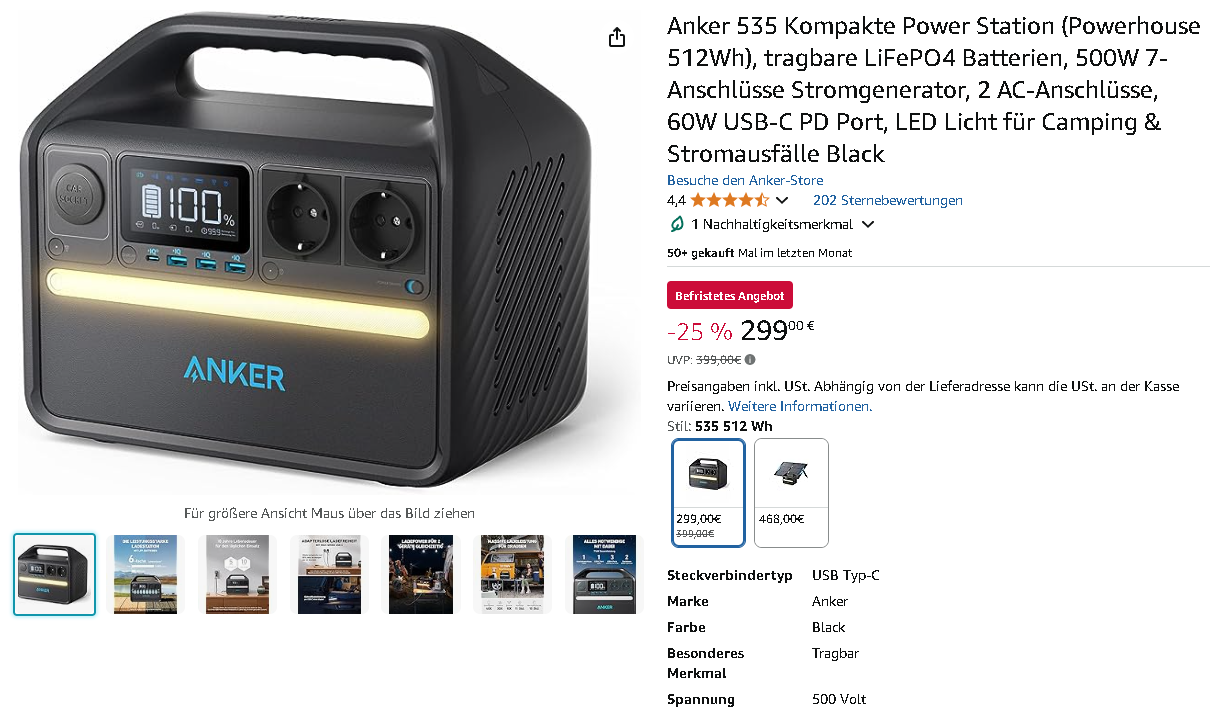Show the sixth thumbnail with camper van
The height and width of the screenshot is (710, 1216).
511,574
